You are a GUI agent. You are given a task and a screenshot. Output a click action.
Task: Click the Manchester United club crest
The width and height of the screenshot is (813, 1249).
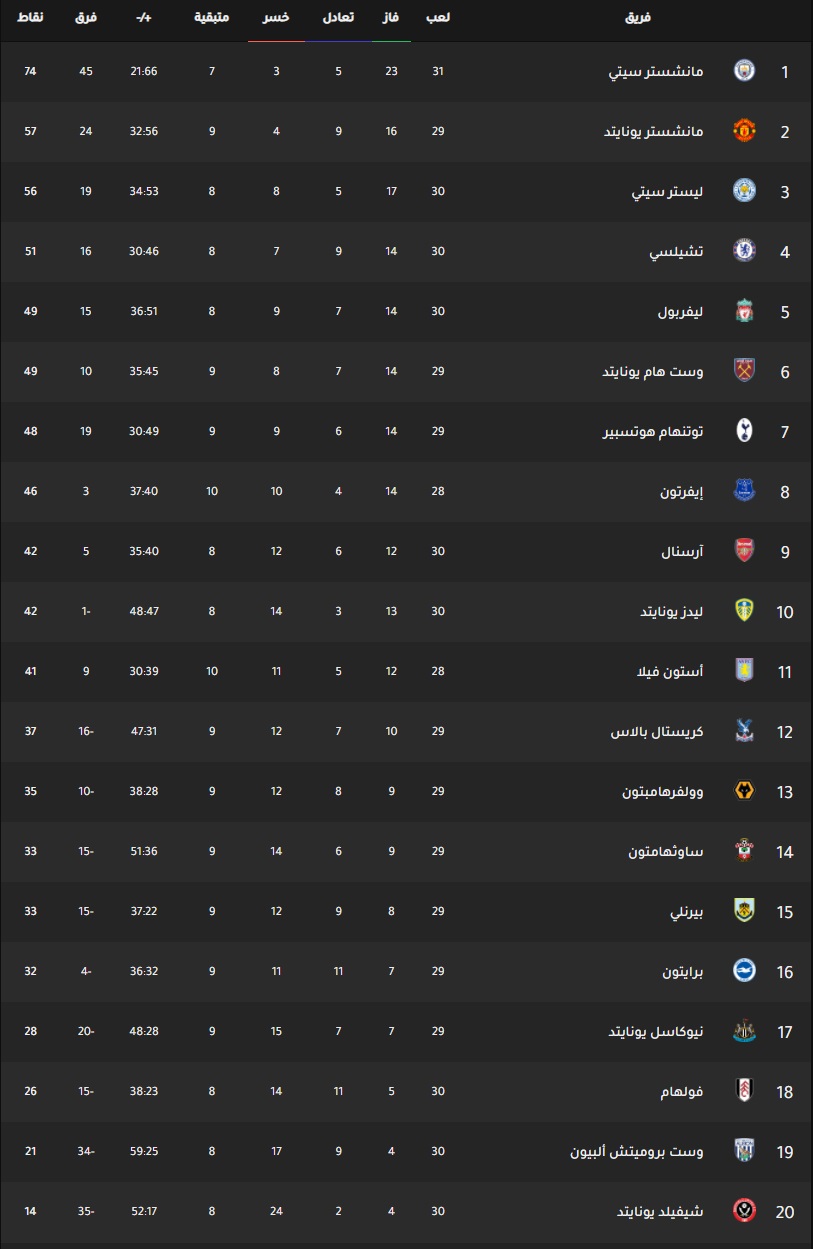(x=744, y=131)
